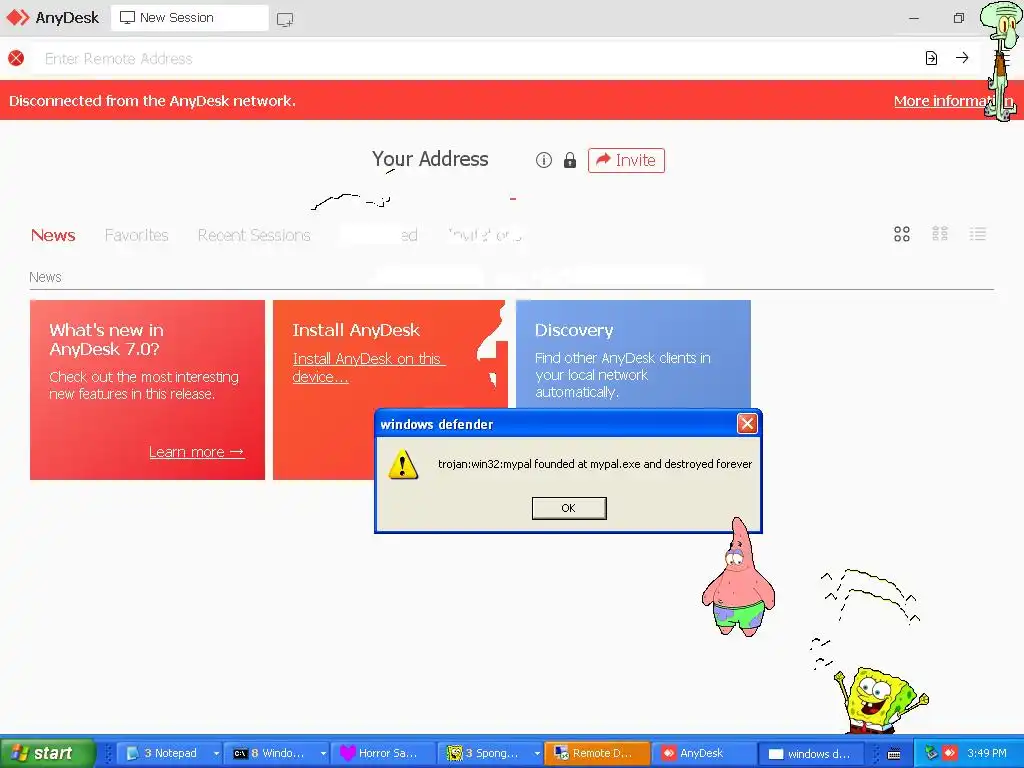
Task: Click the keyboard icon in taskbar
Action: coord(894,754)
